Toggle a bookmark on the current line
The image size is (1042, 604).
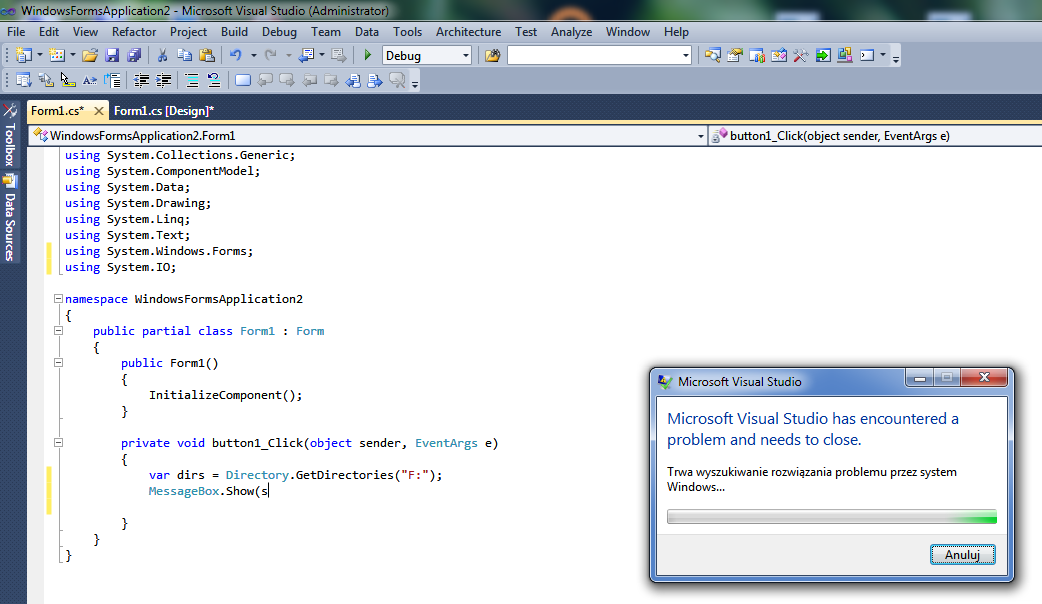[x=243, y=81]
